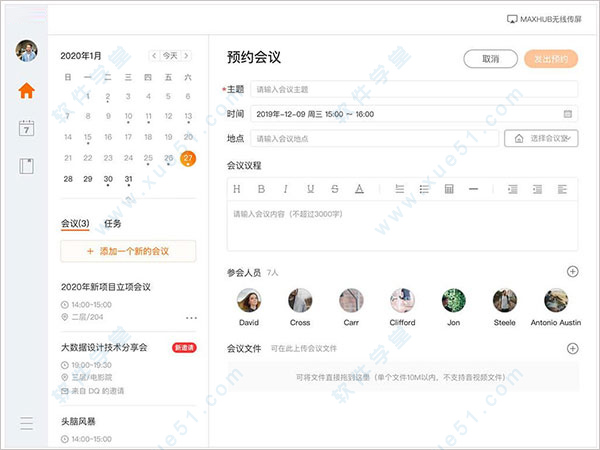Toggle italic in agenda editor
The height and width of the screenshot is (450, 600).
285,189
